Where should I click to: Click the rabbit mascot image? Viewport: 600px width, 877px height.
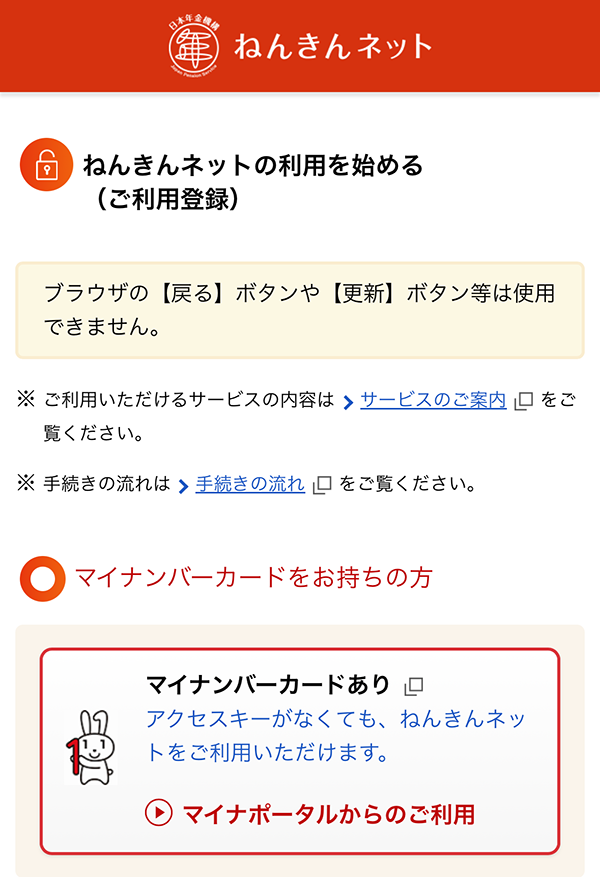coord(90,748)
